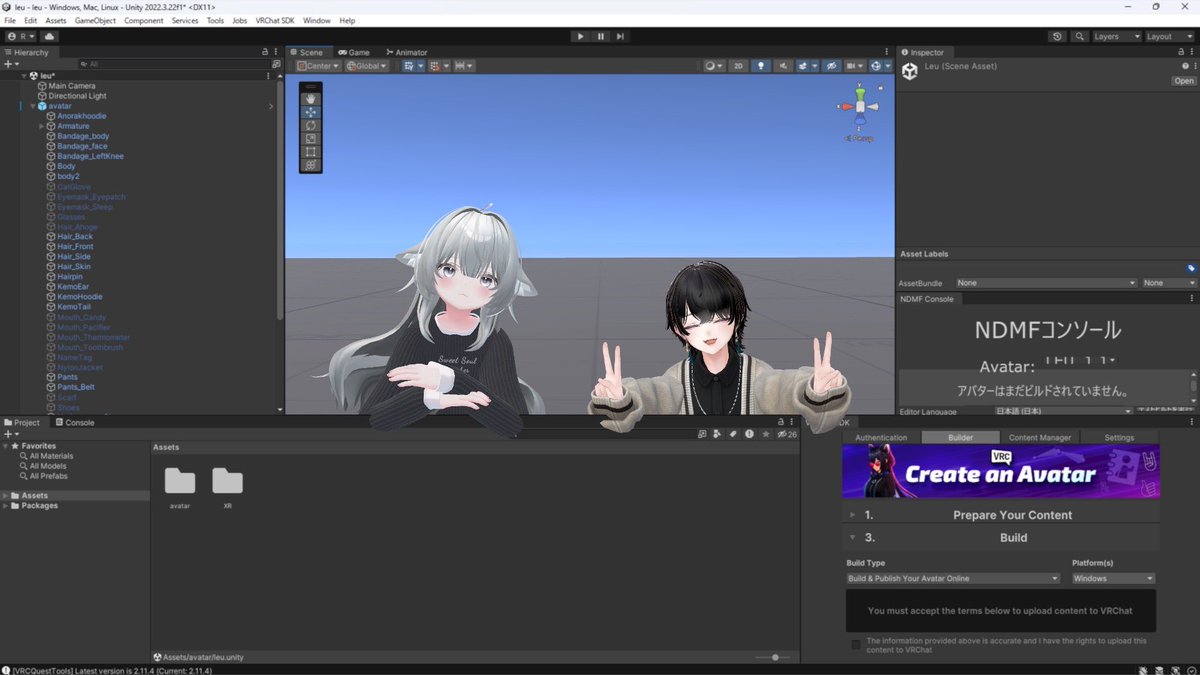
Task: Open the Platform(s) Windows dropdown
Action: coord(1113,578)
